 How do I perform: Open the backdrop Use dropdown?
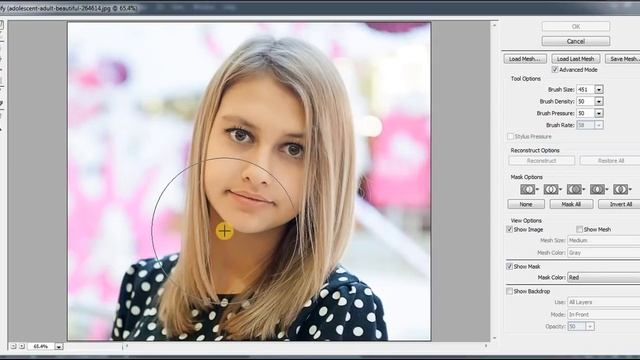604,302
